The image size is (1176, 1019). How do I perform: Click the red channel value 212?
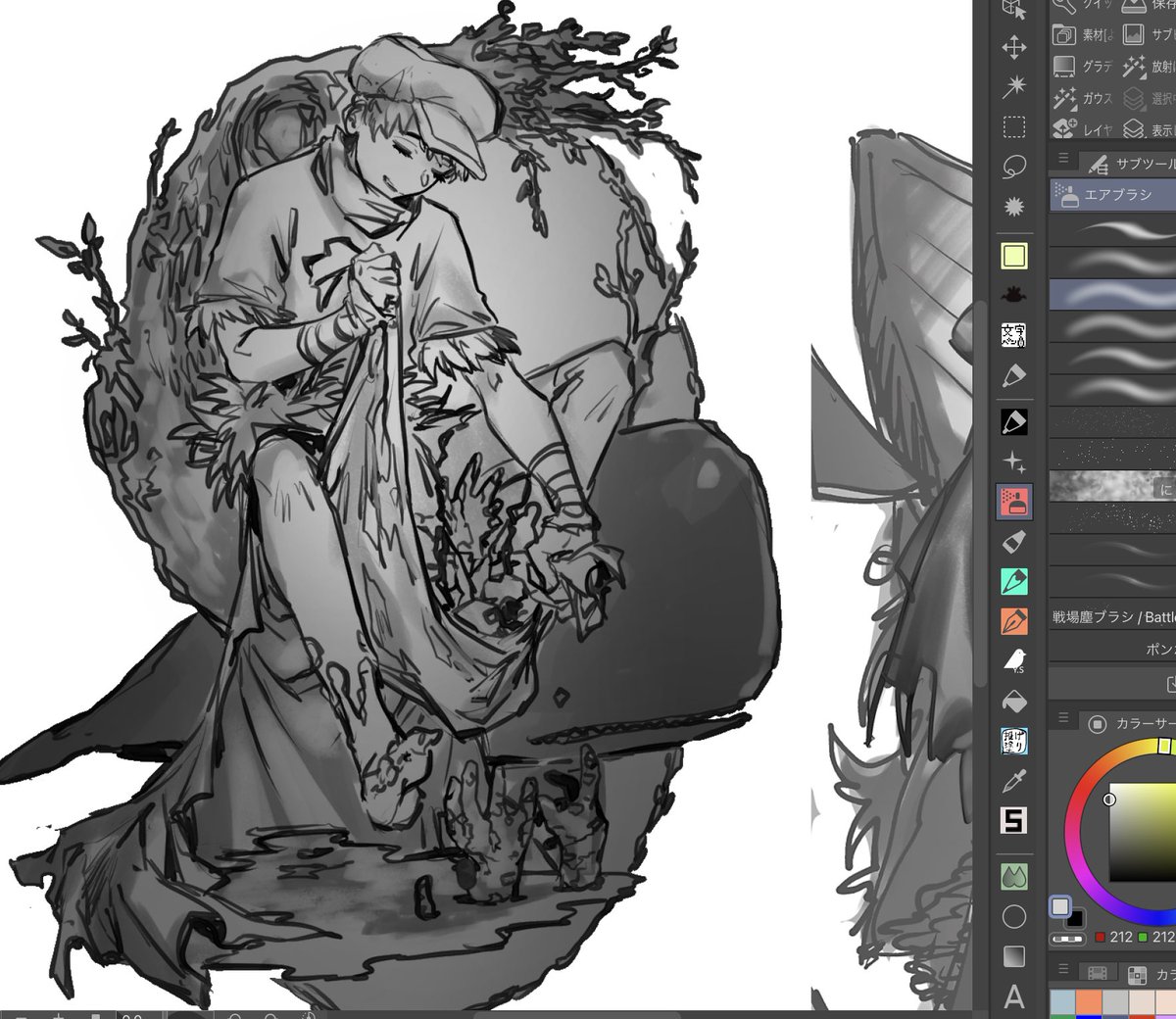click(1120, 937)
